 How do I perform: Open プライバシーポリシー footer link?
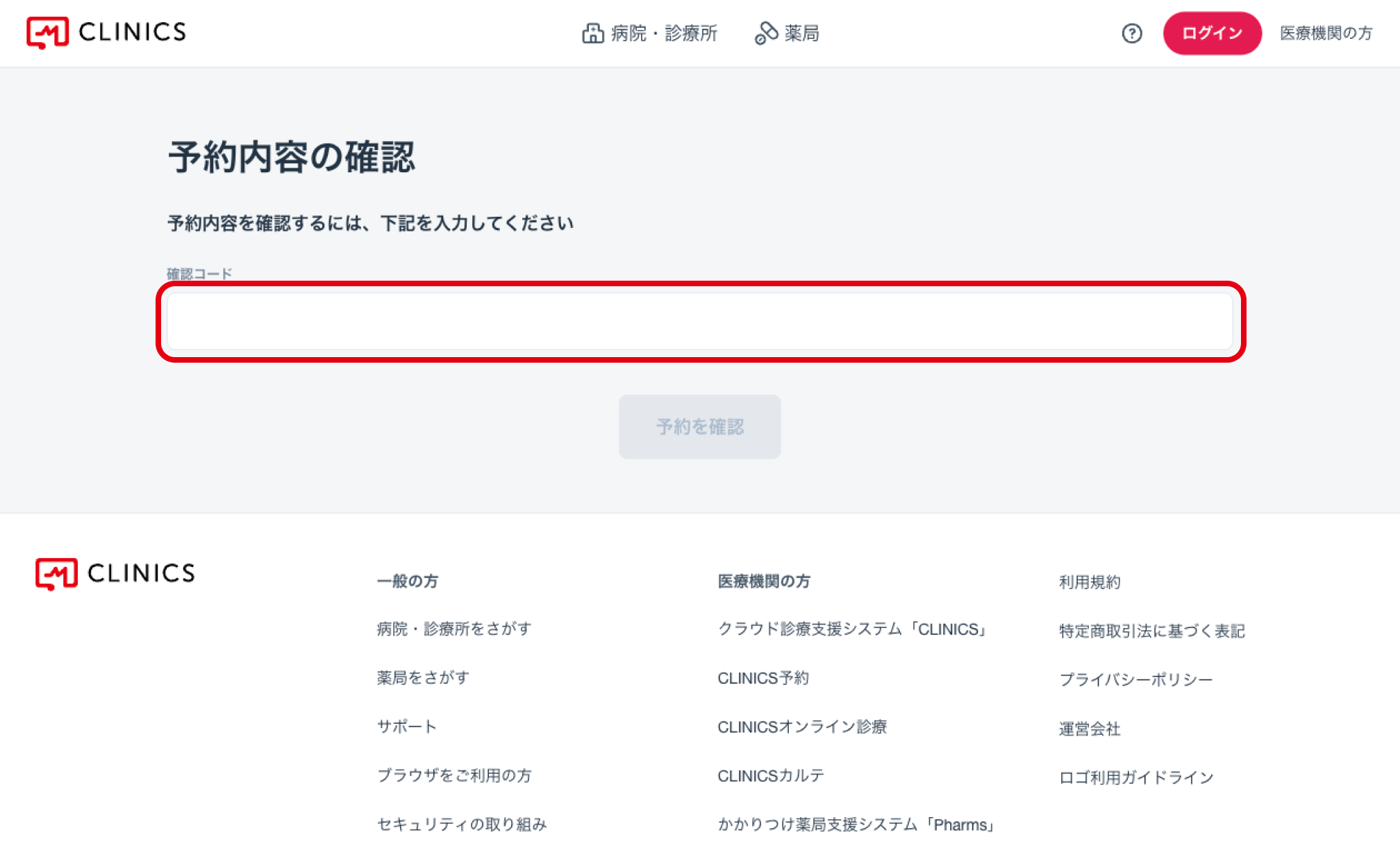click(x=1135, y=679)
